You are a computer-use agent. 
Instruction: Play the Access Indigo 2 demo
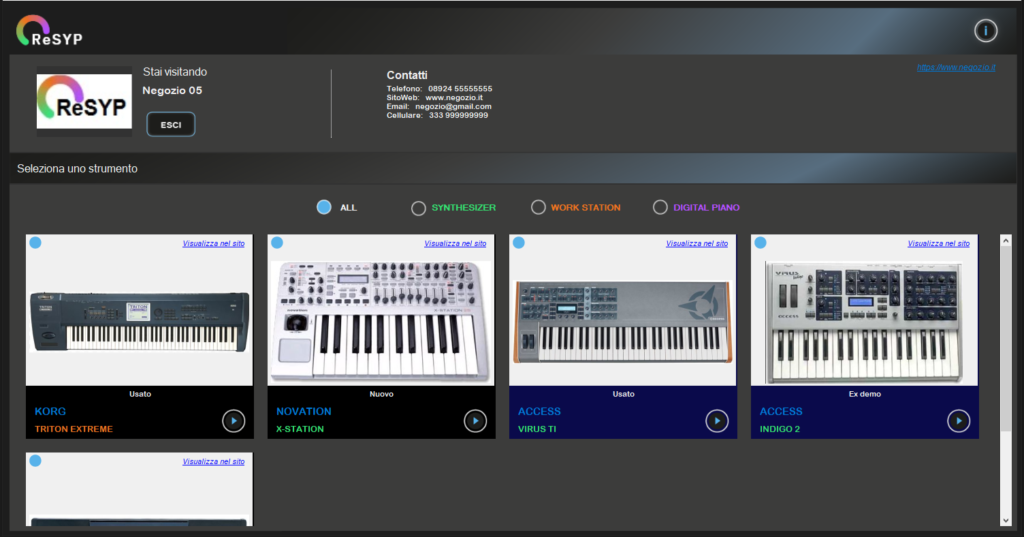[x=958, y=421]
